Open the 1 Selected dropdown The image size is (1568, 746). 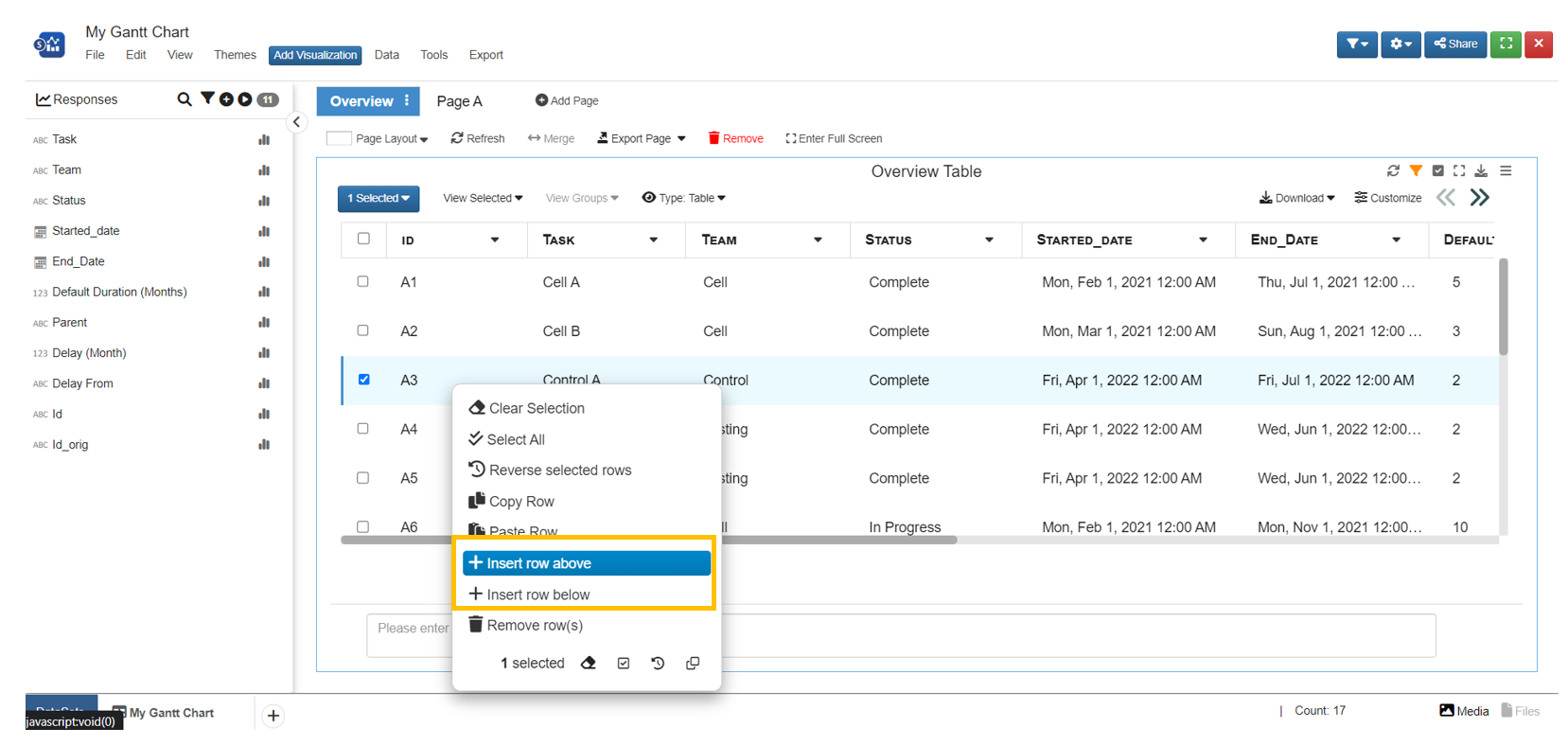(x=379, y=198)
